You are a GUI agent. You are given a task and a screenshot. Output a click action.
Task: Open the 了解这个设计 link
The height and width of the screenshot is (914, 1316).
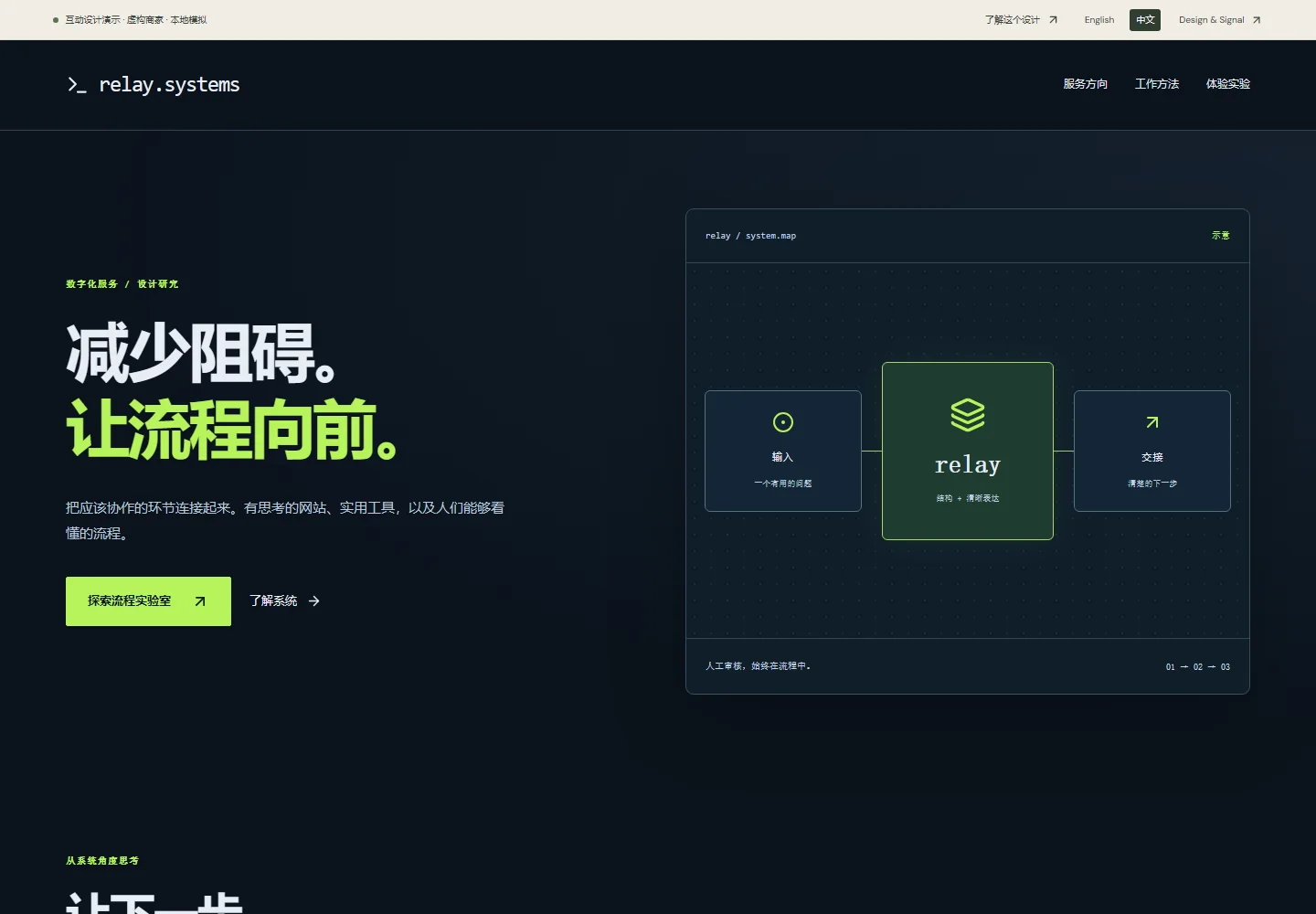pos(1021,20)
